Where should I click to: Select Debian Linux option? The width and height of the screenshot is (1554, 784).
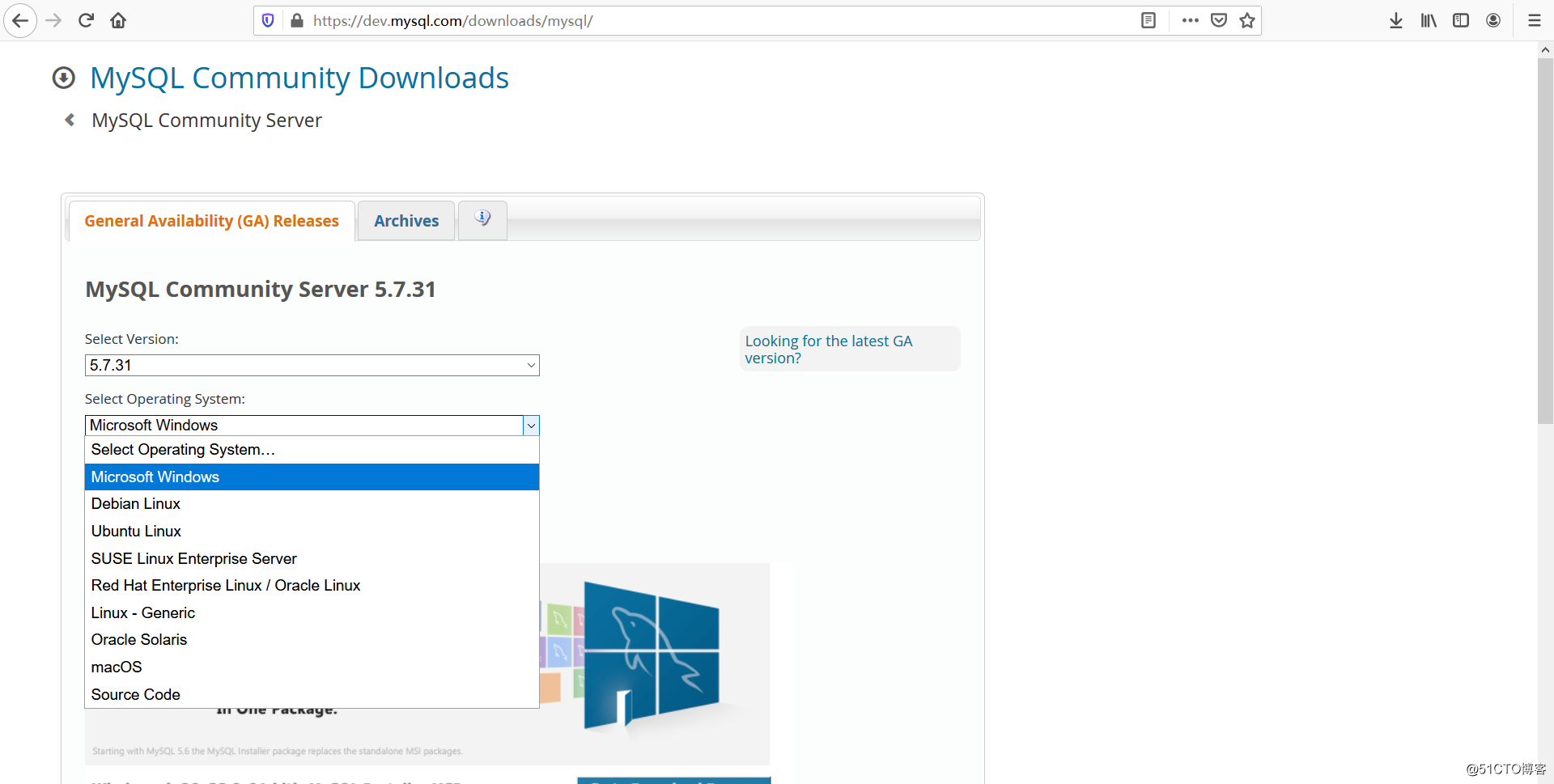click(312, 504)
